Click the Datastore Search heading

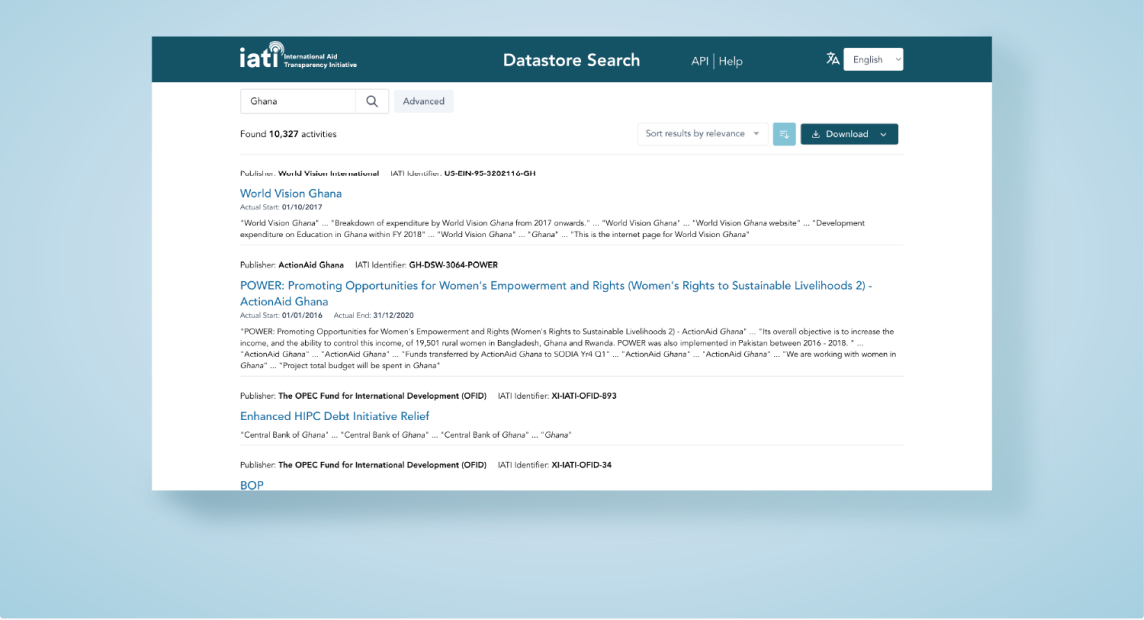(x=571, y=60)
